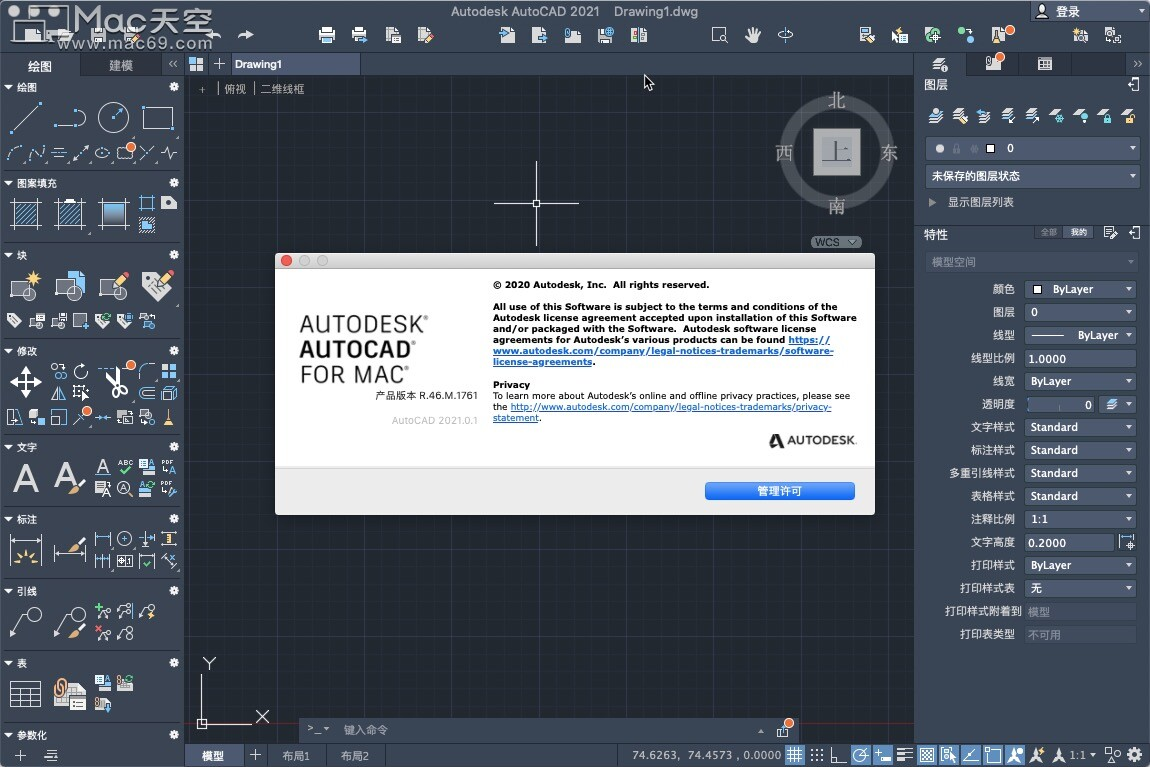Viewport: 1150px width, 767px height.
Task: Toggle grid display in status bar
Action: click(794, 755)
